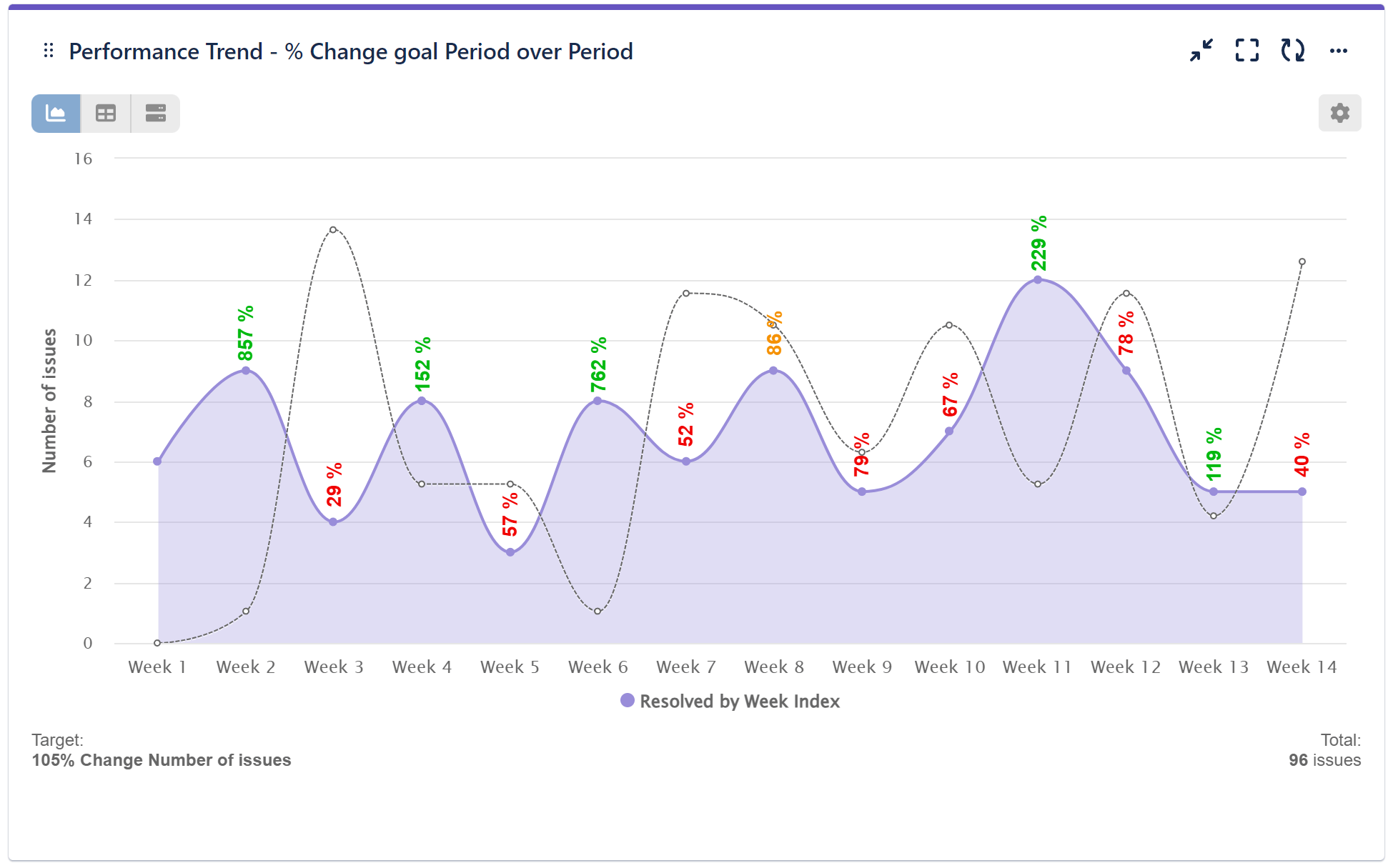Refresh the Performance Trend data
1393x868 pixels.
[x=1294, y=50]
